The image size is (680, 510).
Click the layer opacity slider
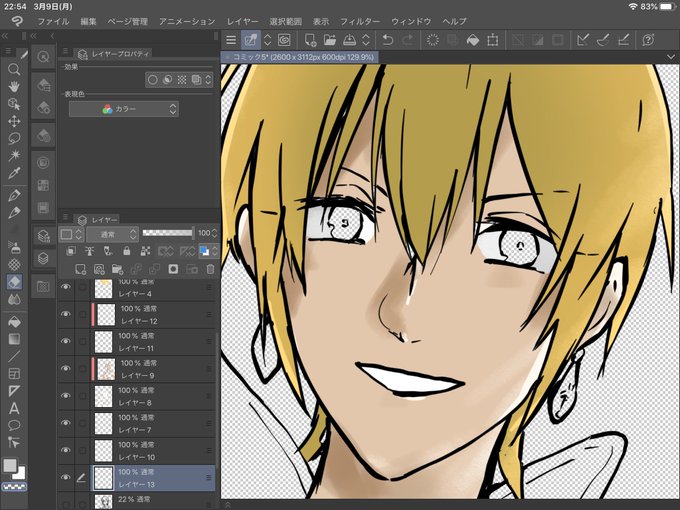point(167,233)
